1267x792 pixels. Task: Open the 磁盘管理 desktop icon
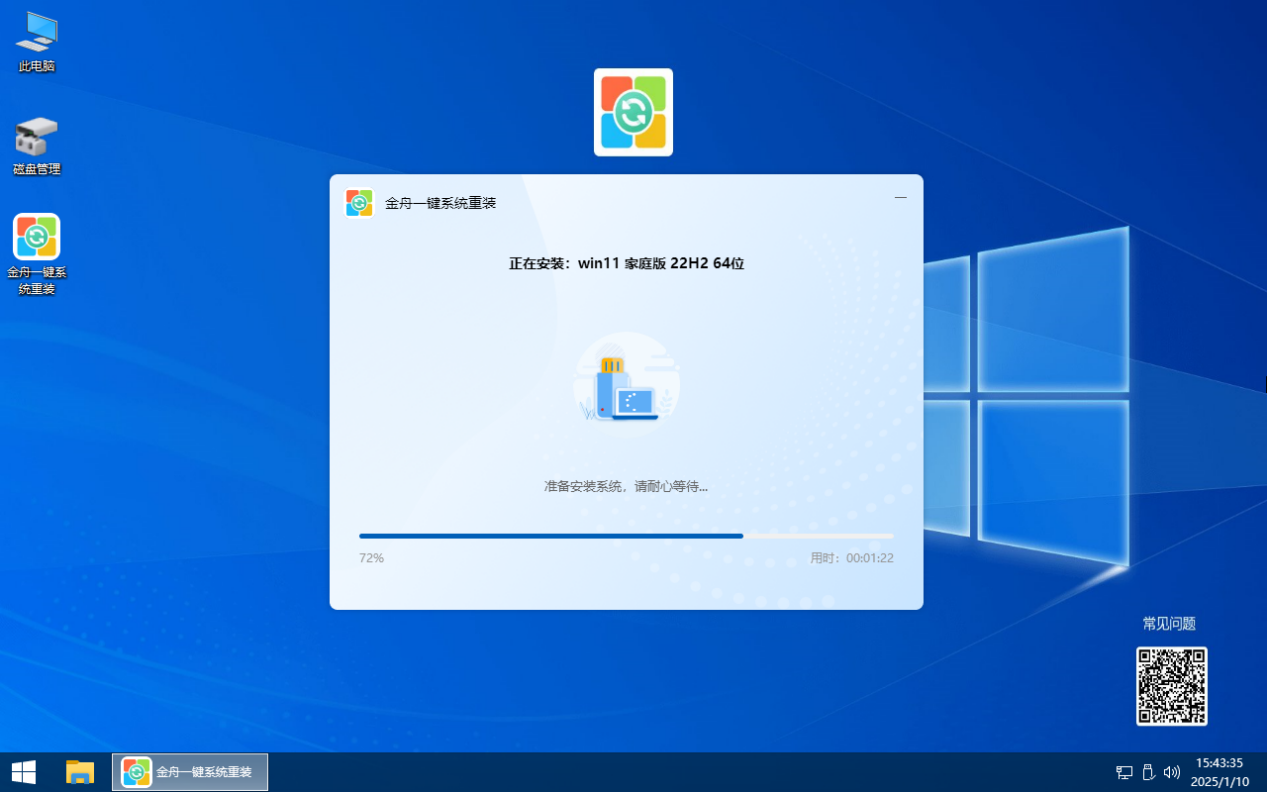pos(37,146)
